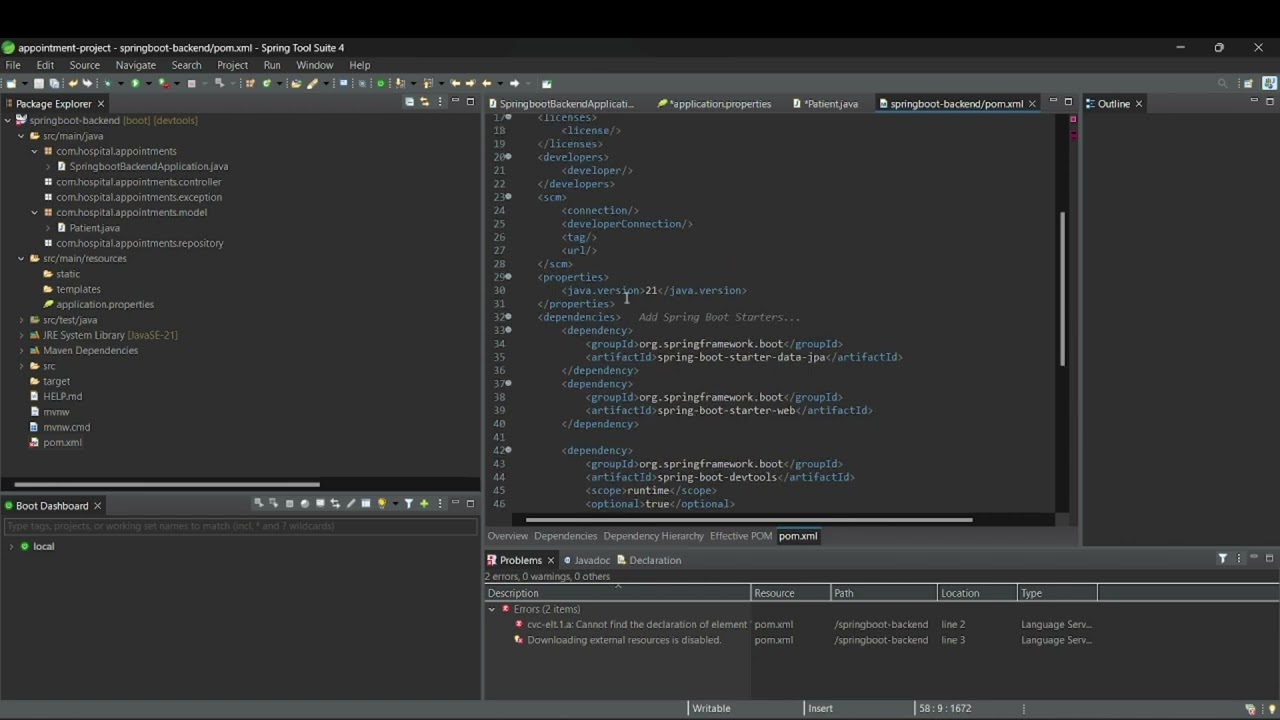This screenshot has width=1280, height=720.
Task: Collapse the Errors (2 items) group
Action: point(491,609)
